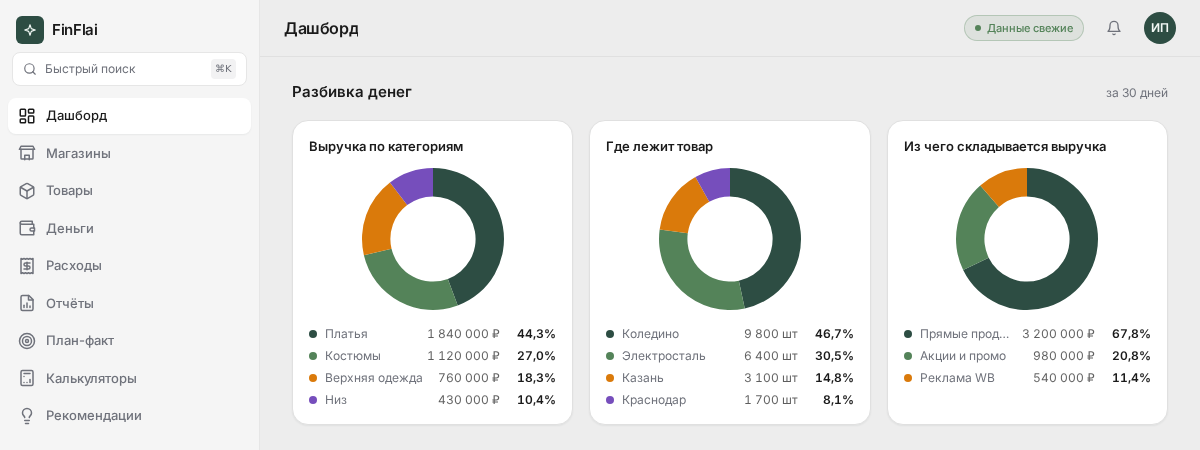Viewport: 1200px width, 450px height.
Task: Click the Платья legend row label
Action: (346, 334)
